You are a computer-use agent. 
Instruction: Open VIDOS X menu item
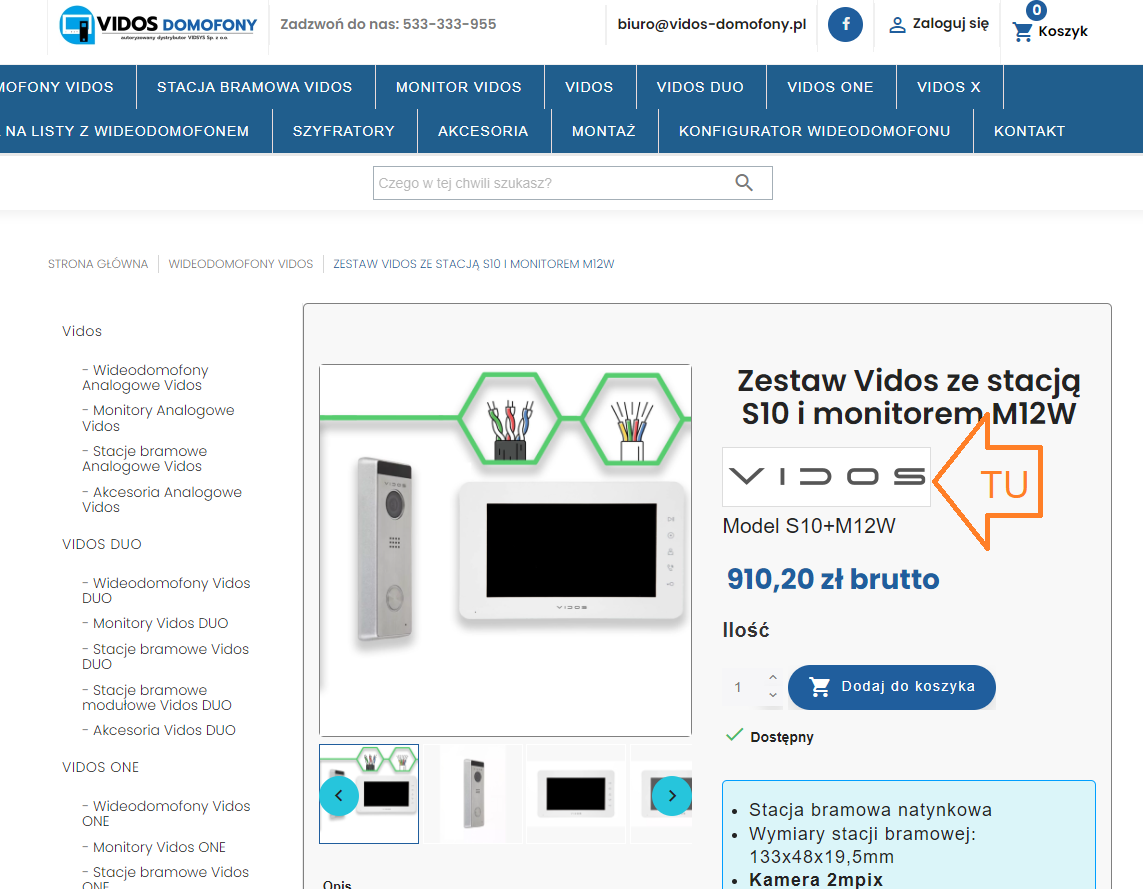tap(948, 87)
